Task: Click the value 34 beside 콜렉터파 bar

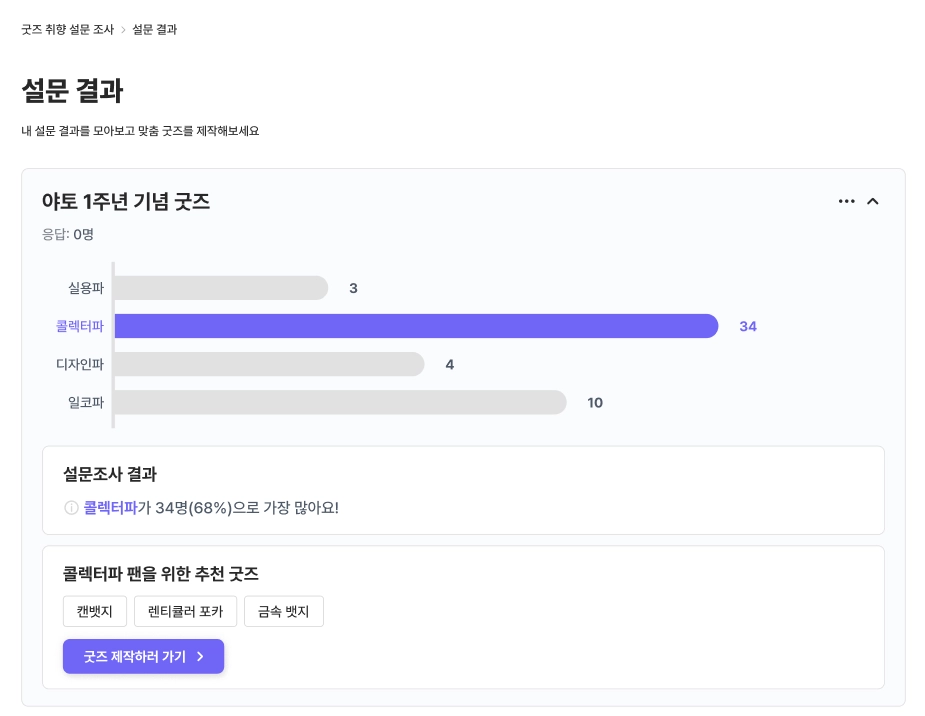Action: coord(748,326)
